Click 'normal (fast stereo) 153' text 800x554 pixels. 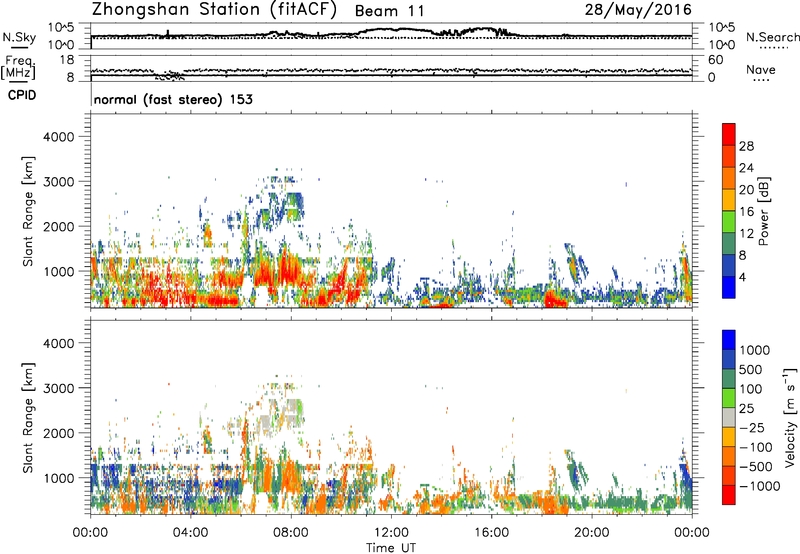(x=173, y=99)
